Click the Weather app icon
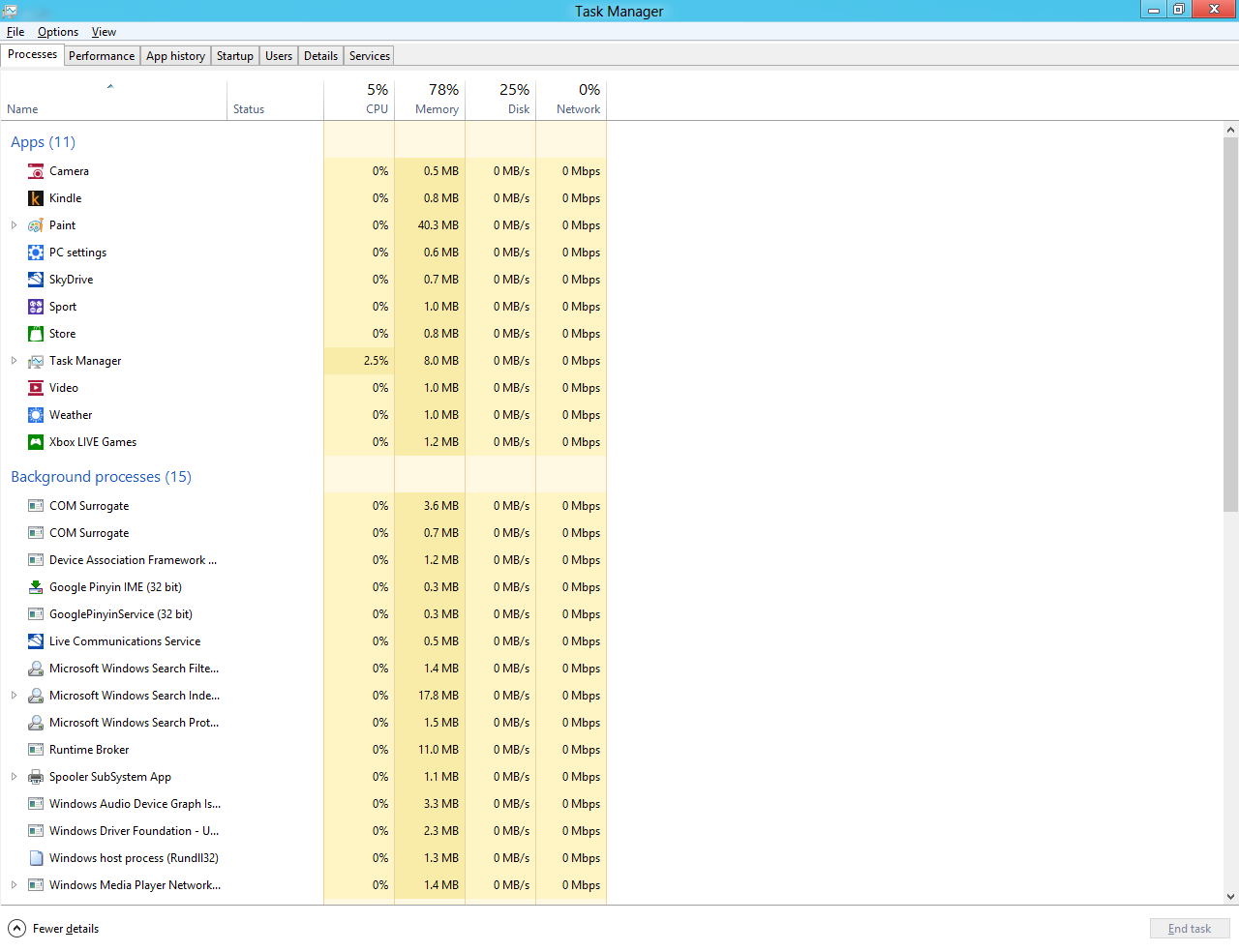 point(36,415)
